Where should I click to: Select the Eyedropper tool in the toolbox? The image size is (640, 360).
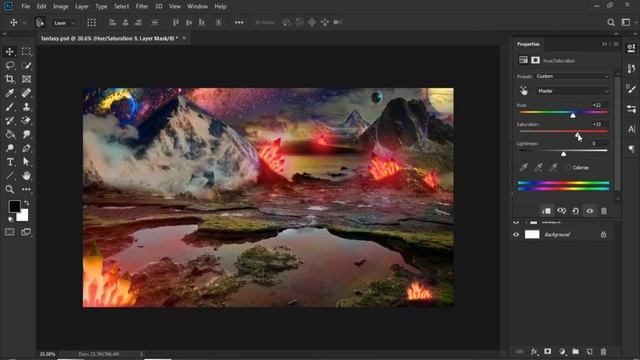pos(10,93)
